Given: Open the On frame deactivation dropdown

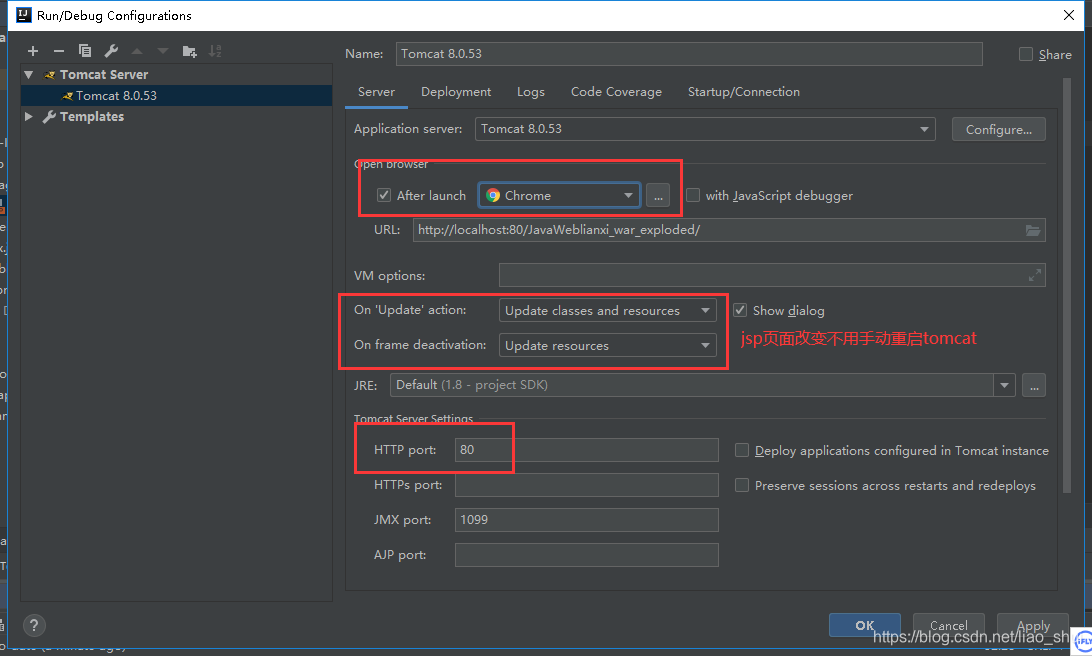Looking at the screenshot, I should (x=607, y=345).
